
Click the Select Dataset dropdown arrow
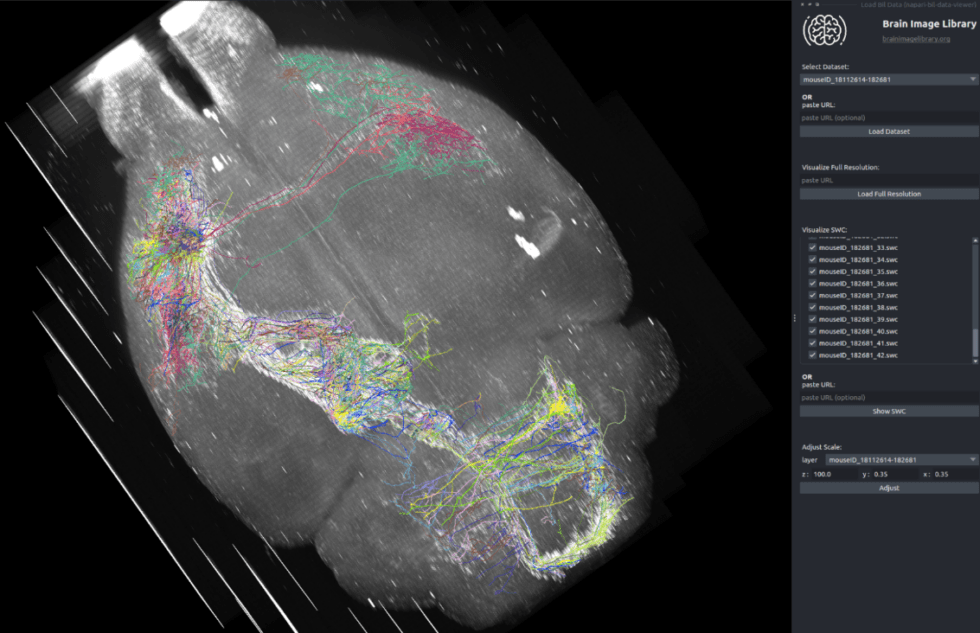tap(972, 79)
